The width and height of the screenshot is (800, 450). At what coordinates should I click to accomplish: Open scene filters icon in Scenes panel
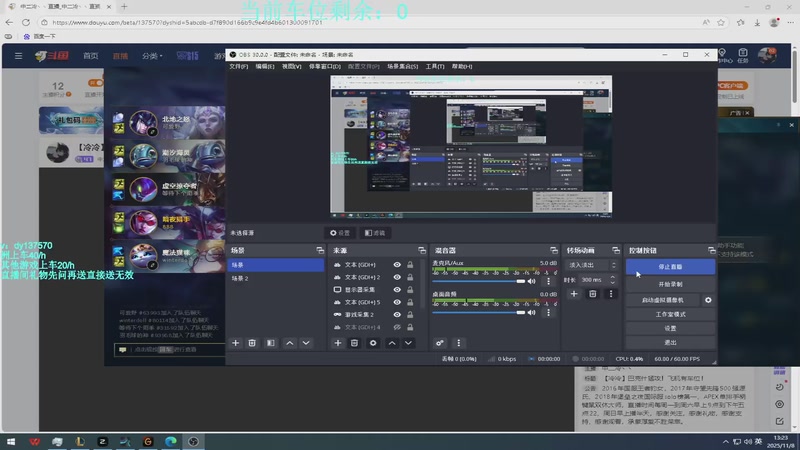tap(270, 343)
